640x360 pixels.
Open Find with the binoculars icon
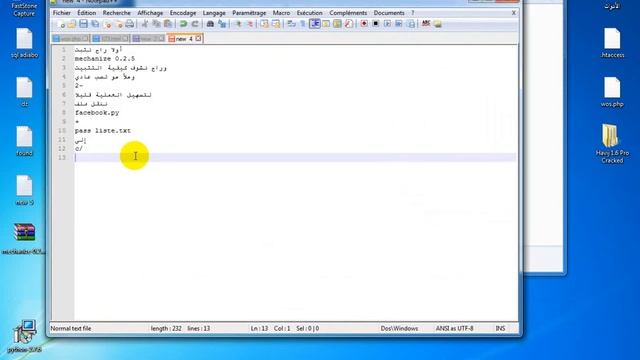click(x=210, y=24)
